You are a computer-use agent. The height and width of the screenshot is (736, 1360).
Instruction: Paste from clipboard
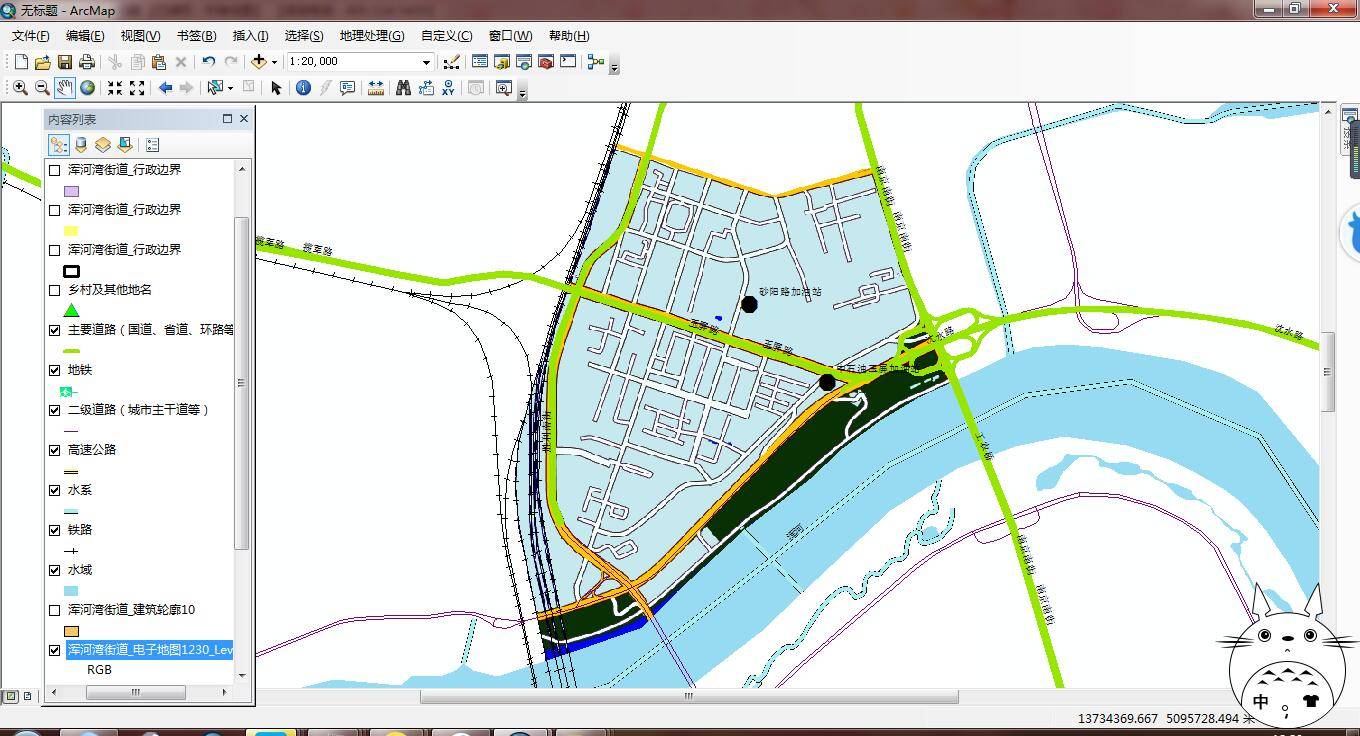(159, 62)
